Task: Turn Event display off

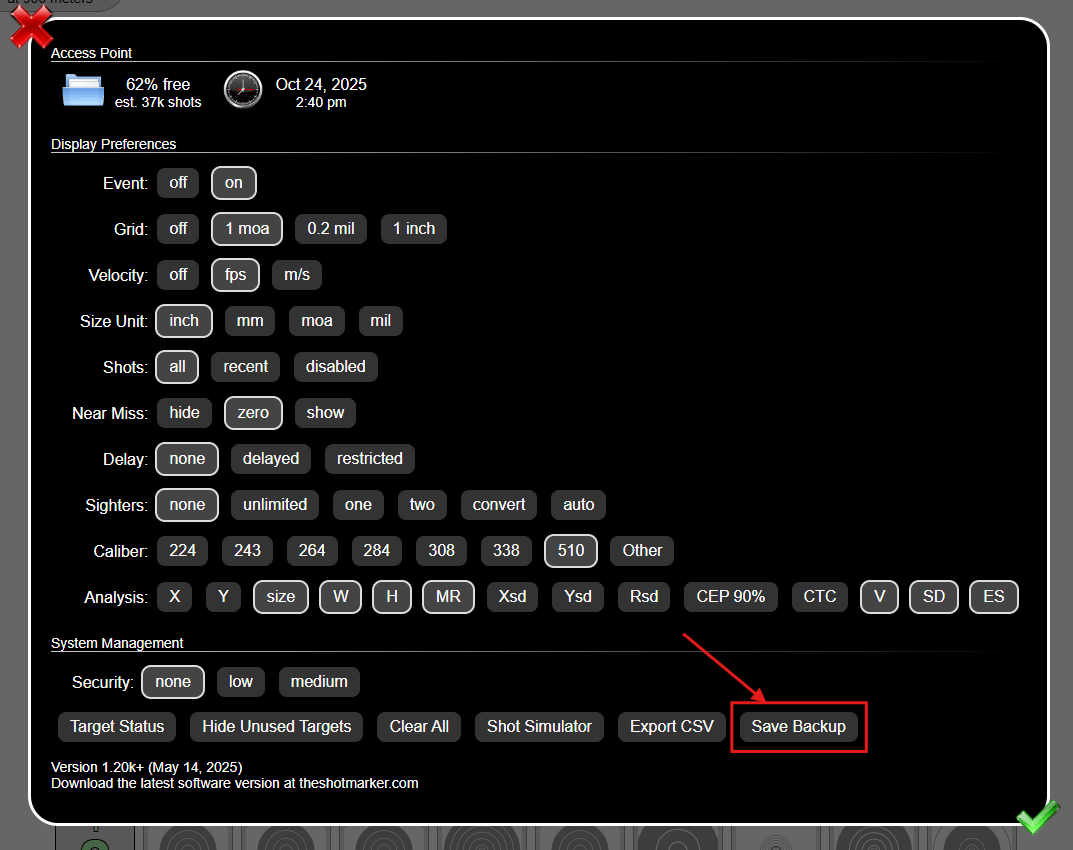Action: coord(178,183)
